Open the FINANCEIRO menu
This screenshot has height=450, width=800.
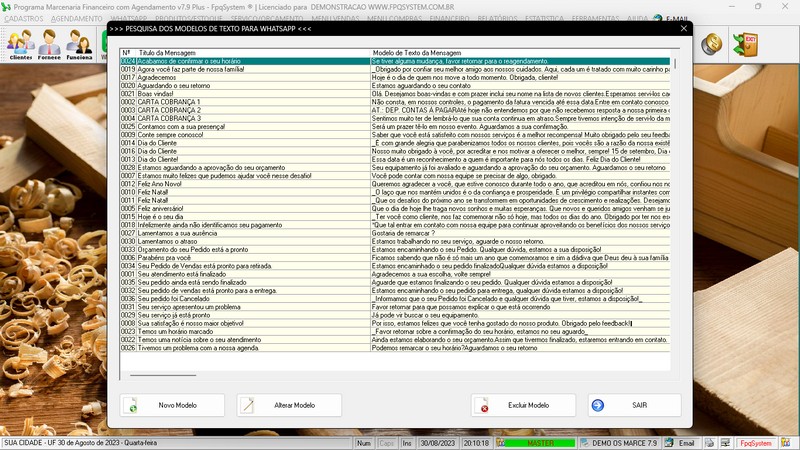(x=449, y=18)
